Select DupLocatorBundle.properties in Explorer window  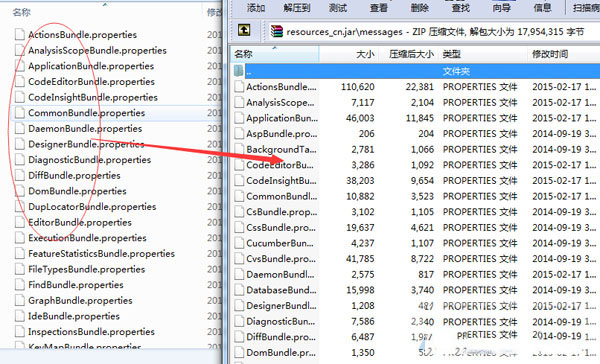(92, 207)
